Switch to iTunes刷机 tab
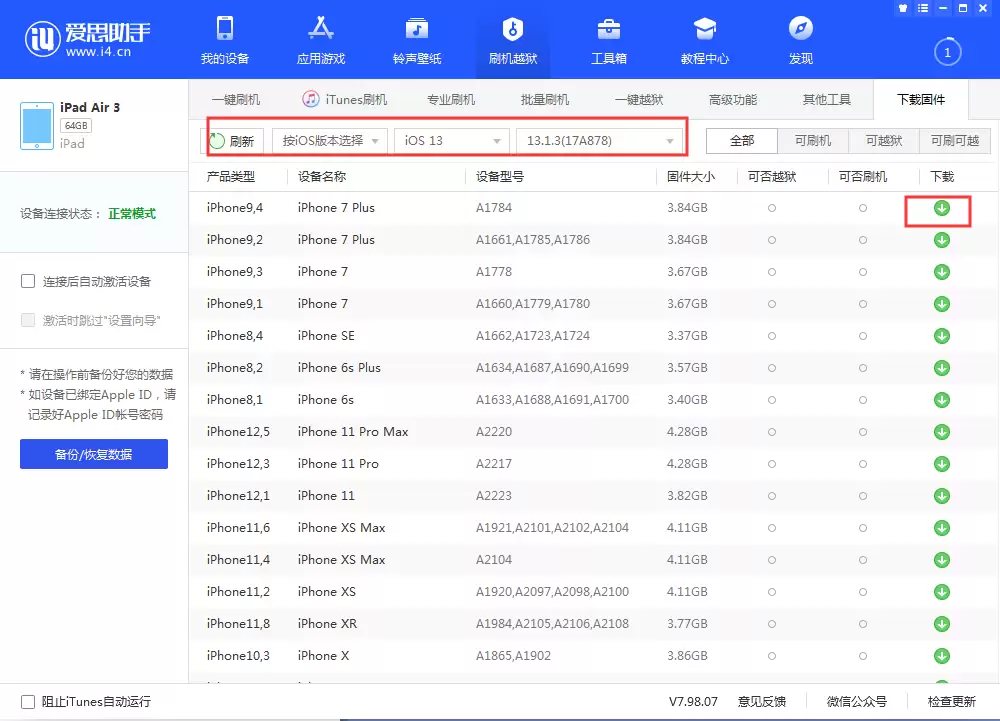1000x721 pixels. tap(344, 99)
